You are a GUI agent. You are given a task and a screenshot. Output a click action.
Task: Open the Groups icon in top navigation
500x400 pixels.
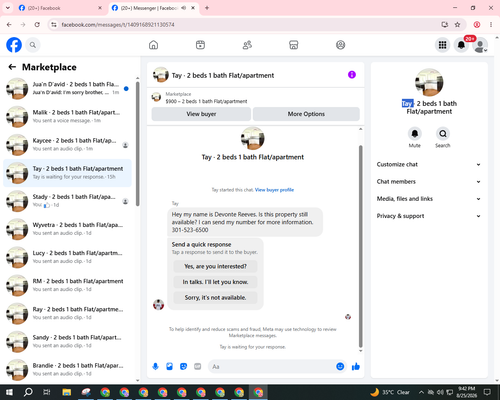340,45
